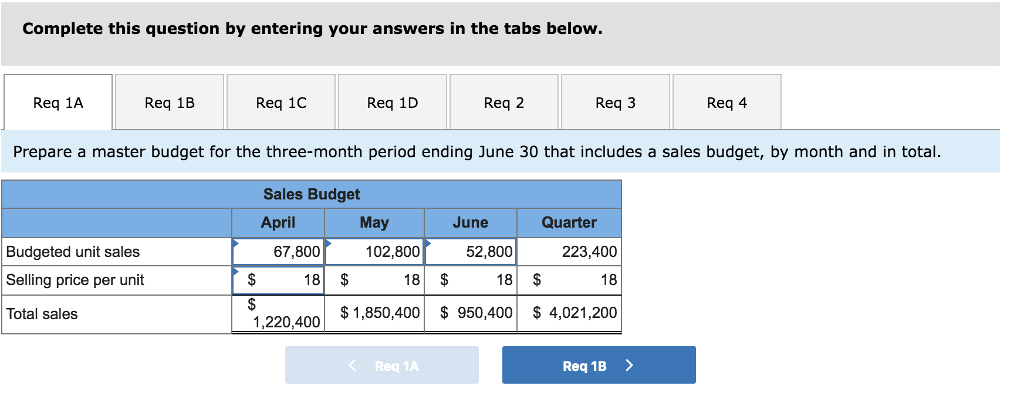Switch to the Req 3 tab
The image size is (1024, 413).
pos(615,102)
